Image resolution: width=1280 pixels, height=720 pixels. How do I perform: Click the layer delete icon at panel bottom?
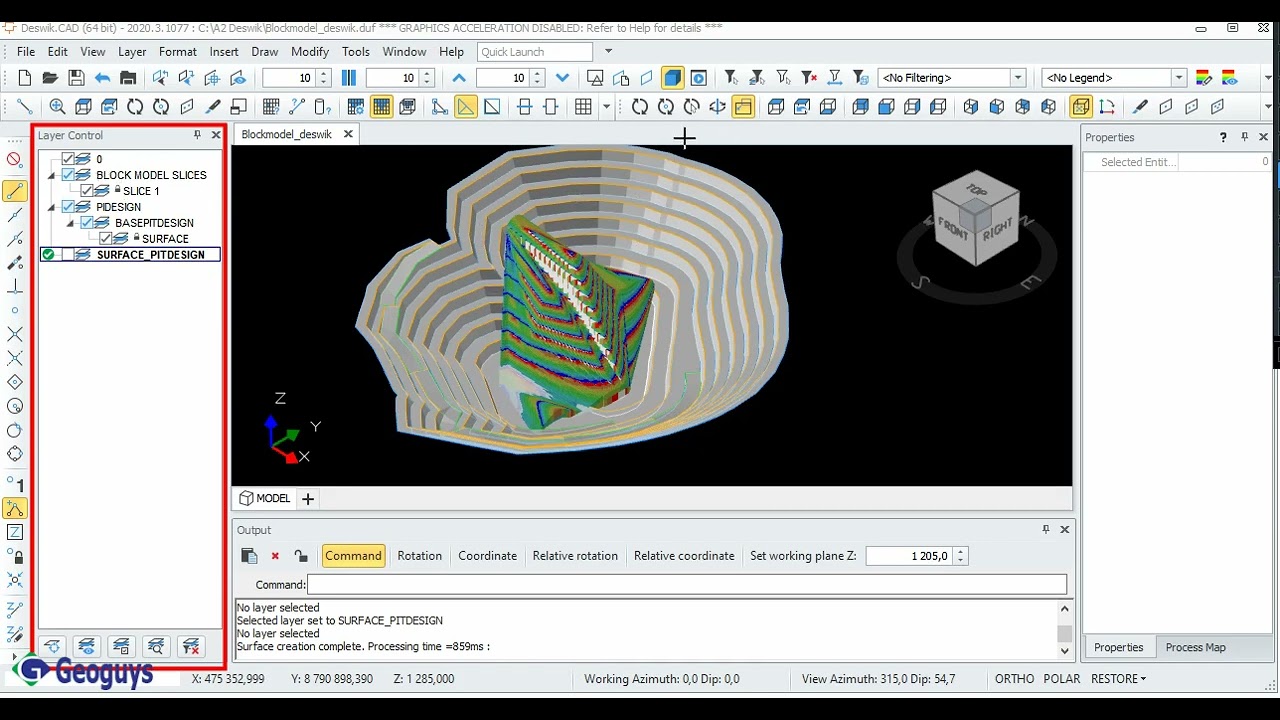[x=191, y=647]
